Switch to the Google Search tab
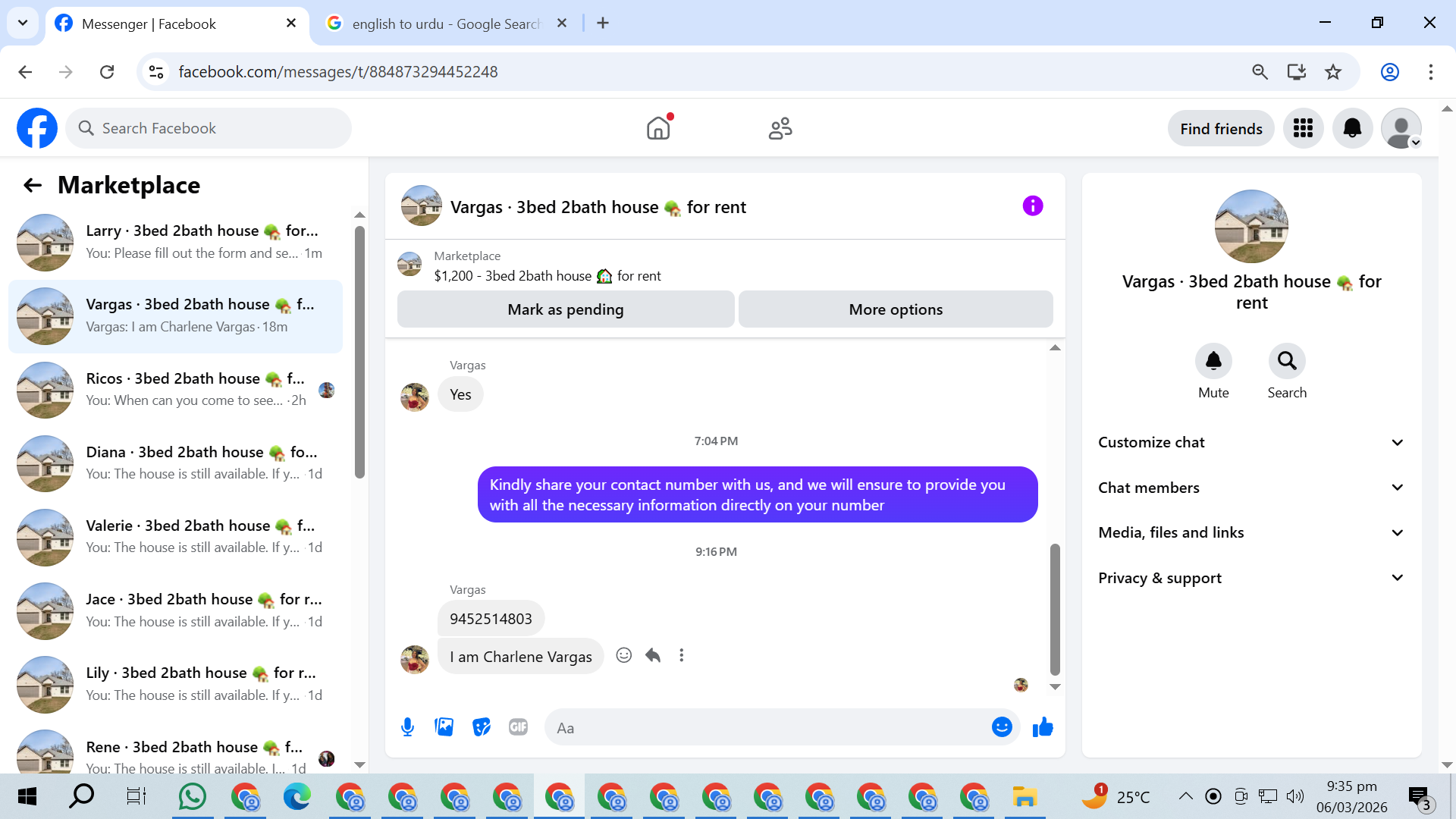Screen dimensions: 1456x819 [x=446, y=24]
